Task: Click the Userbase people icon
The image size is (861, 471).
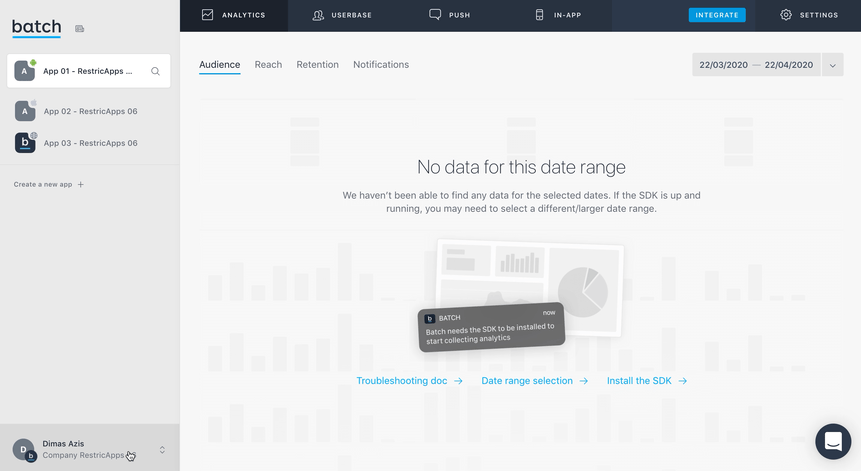Action: (318, 15)
